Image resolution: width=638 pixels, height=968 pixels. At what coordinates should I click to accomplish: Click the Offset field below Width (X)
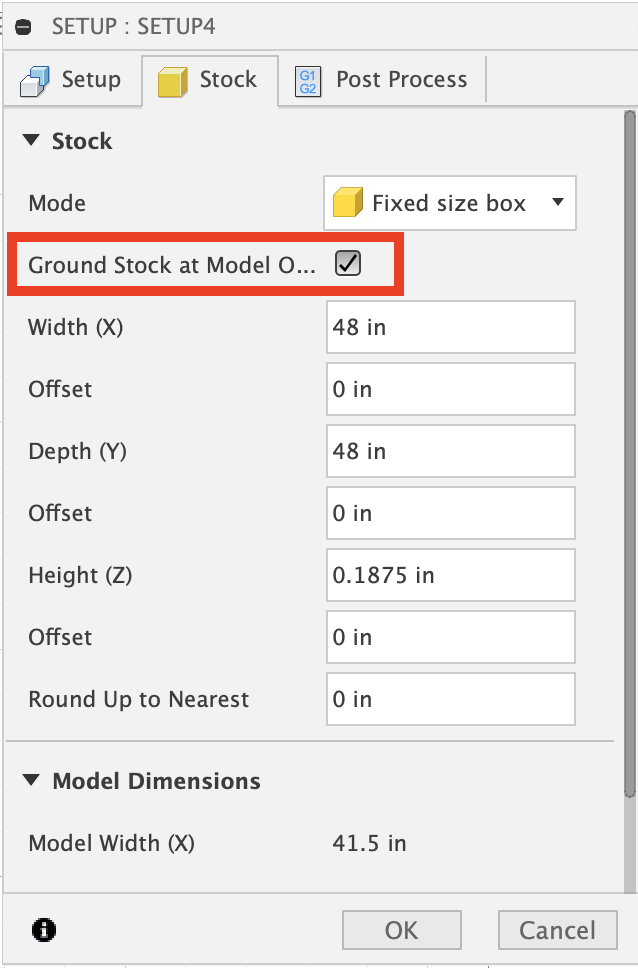pyautogui.click(x=450, y=389)
